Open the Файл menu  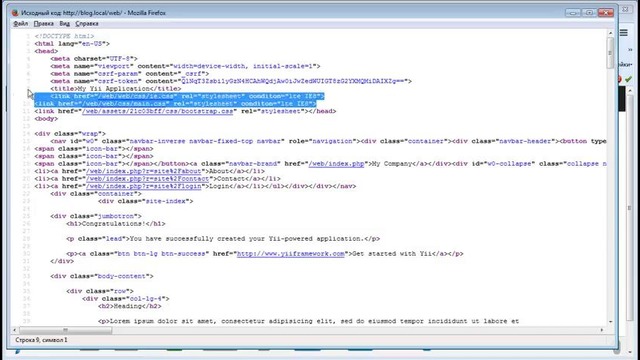[x=20, y=24]
